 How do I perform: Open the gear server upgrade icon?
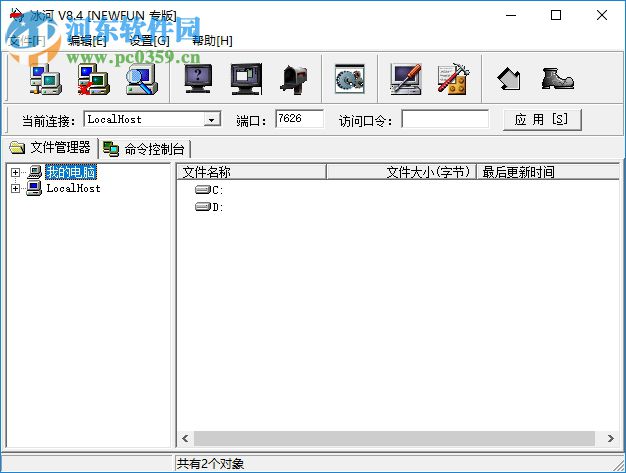click(350, 79)
